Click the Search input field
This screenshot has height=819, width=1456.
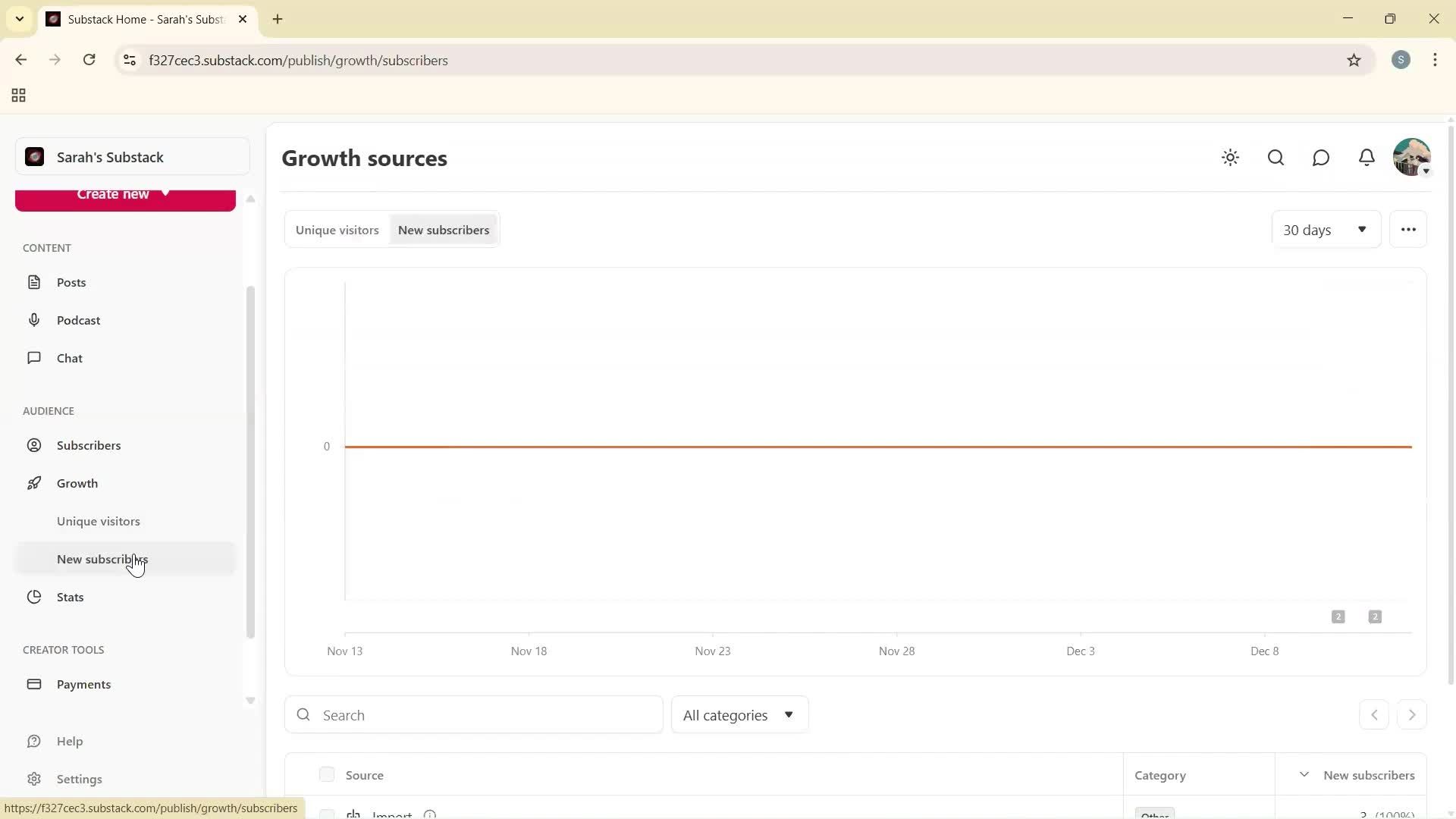[x=473, y=714]
